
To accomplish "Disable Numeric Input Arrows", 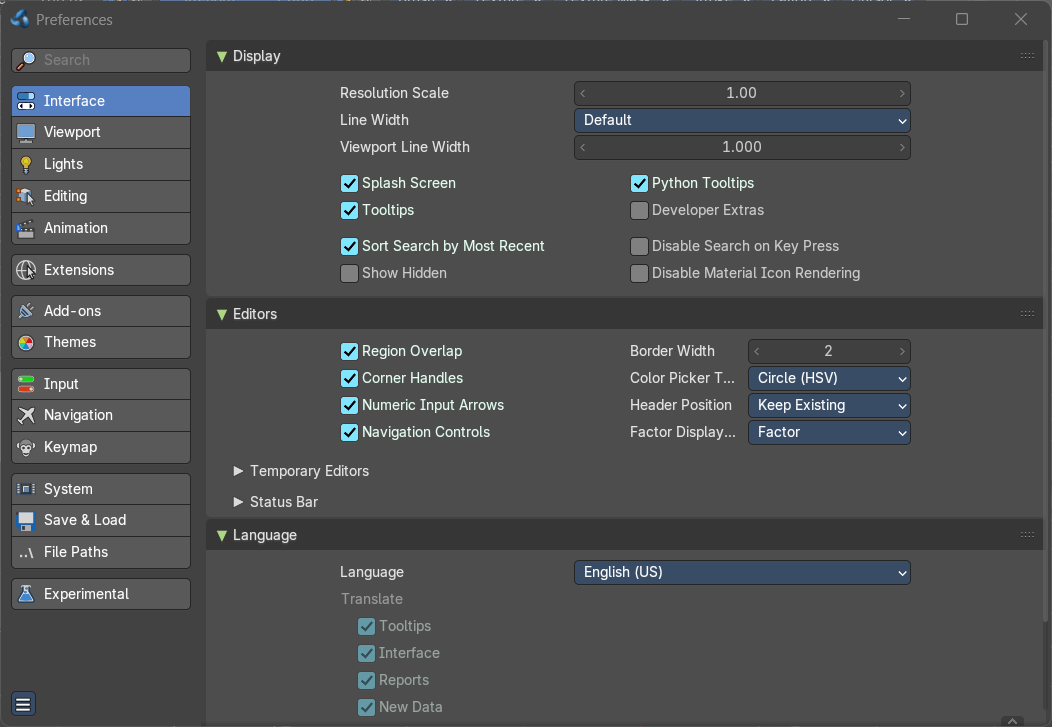I will point(350,405).
